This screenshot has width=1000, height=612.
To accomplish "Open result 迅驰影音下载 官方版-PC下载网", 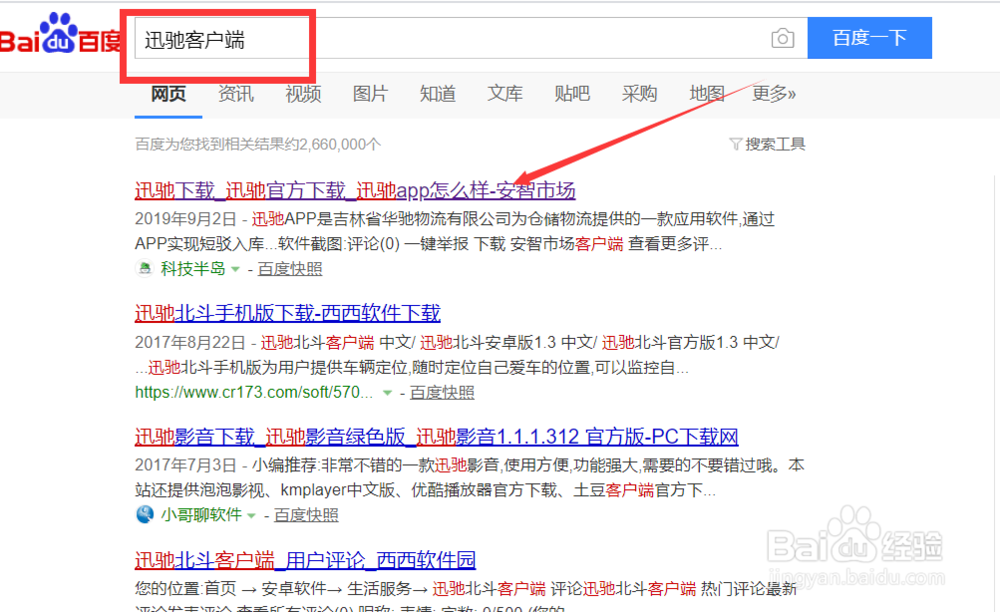I will coord(436,437).
